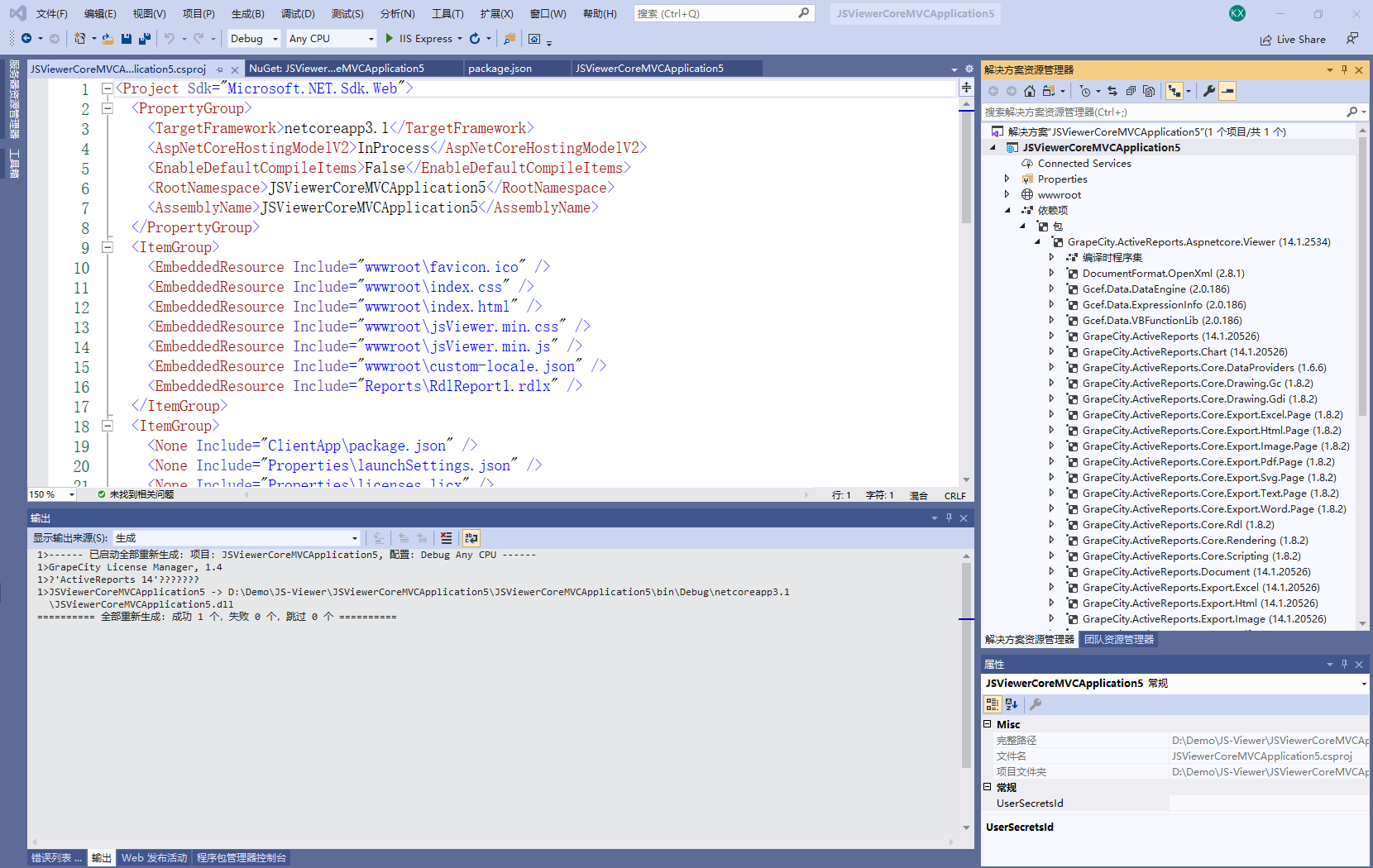Viewport: 1373px width, 868px height.
Task: Refresh browser link icon in toolbar
Action: click(475, 39)
